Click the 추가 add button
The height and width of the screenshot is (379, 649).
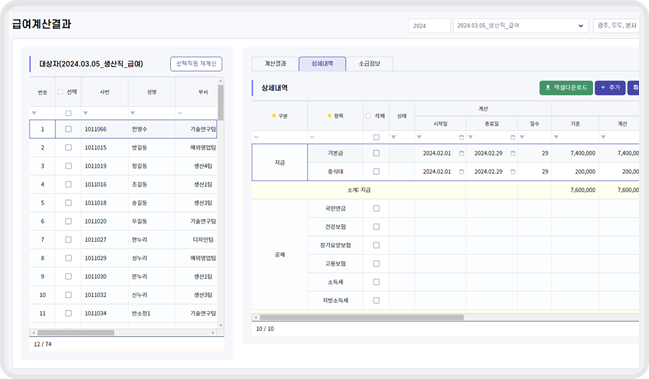(x=610, y=88)
